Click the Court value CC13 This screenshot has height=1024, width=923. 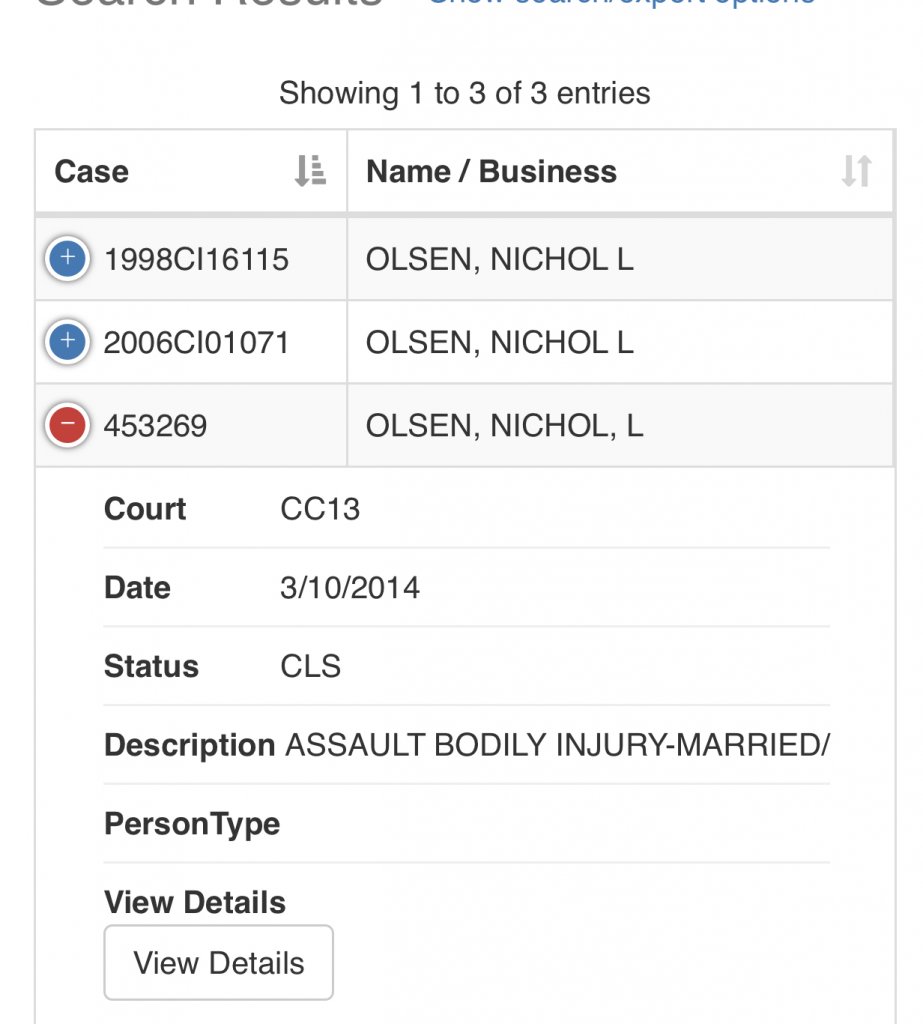tap(320, 509)
